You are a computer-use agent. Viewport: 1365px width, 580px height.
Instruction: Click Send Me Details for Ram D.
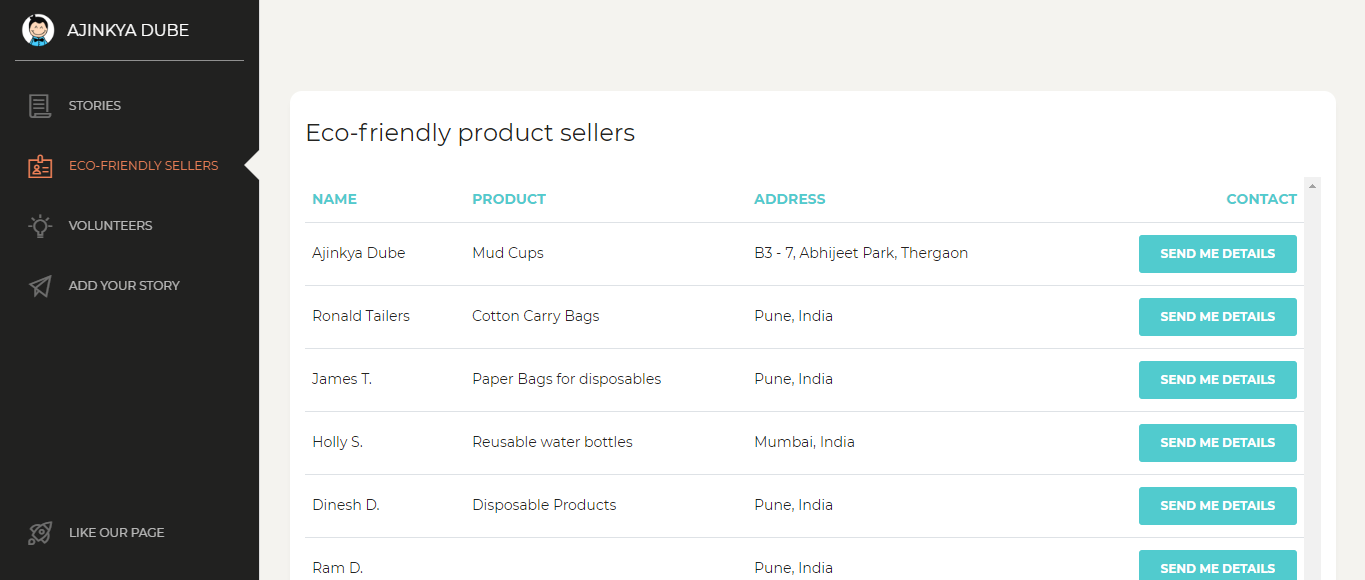coord(1217,567)
